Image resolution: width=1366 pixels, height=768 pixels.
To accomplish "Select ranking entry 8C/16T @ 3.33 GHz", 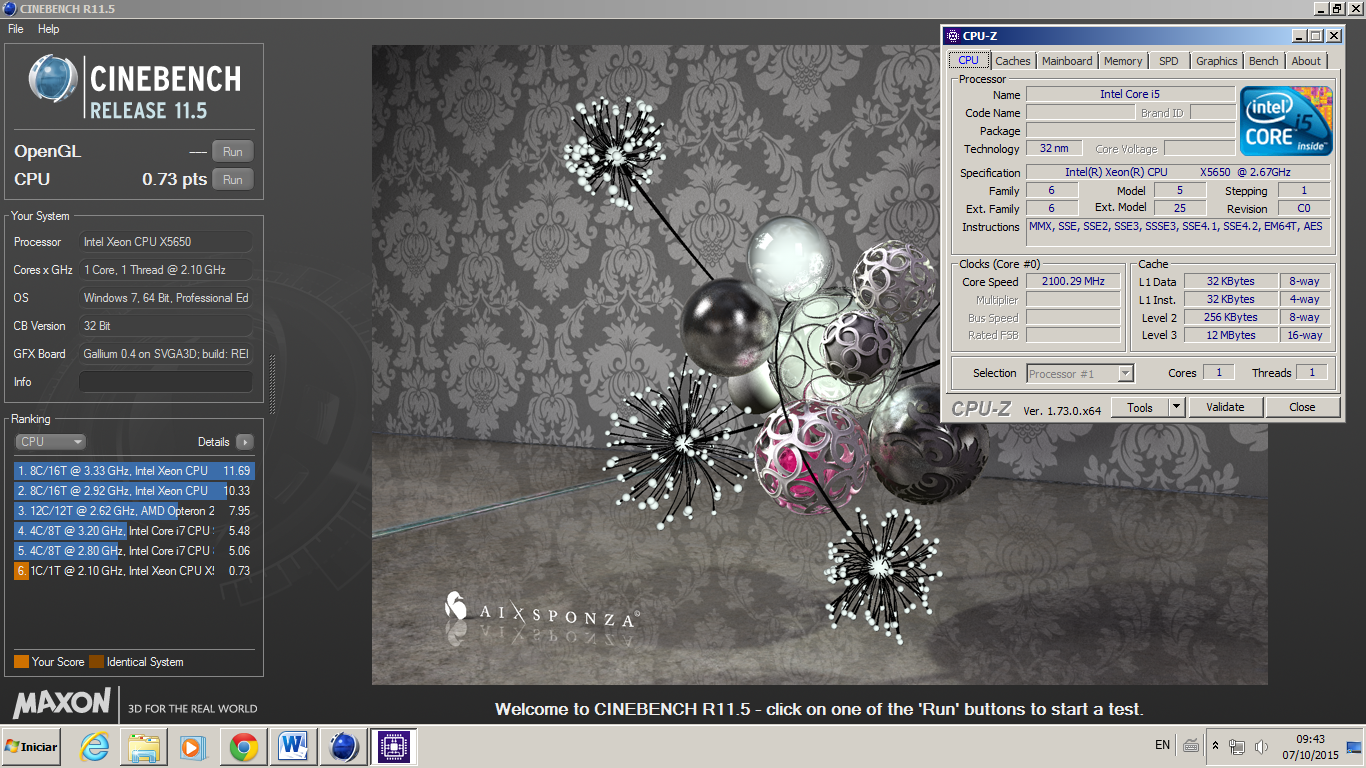I will [134, 470].
